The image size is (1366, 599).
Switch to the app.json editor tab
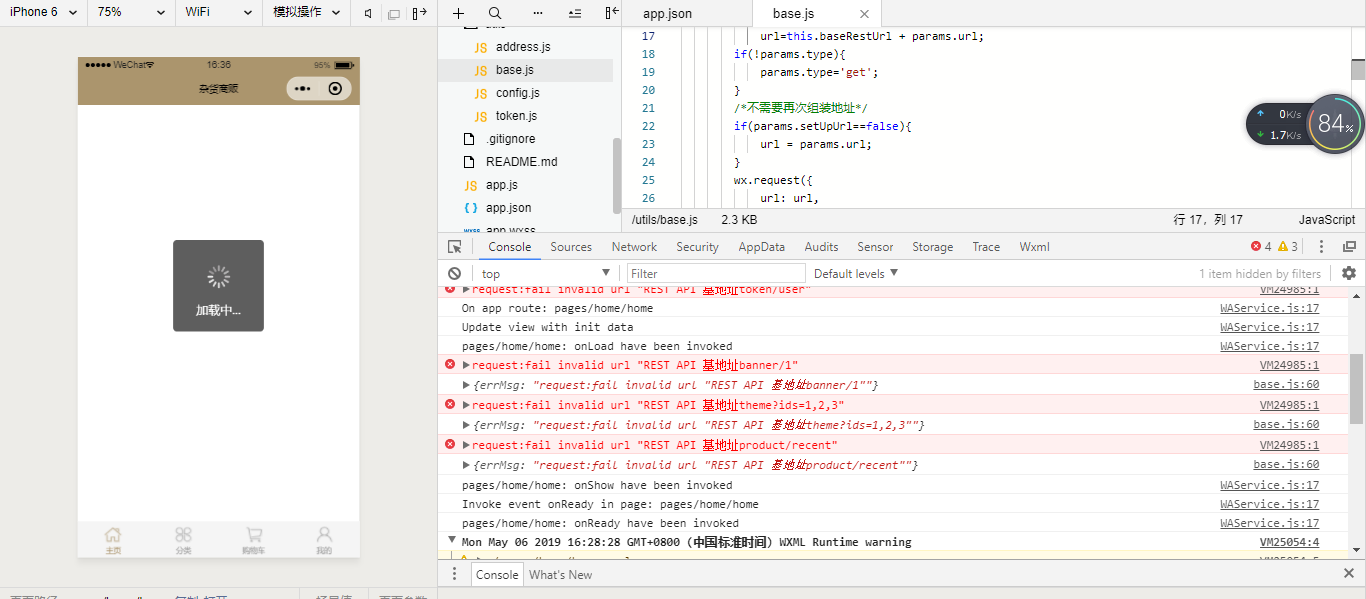coord(667,14)
